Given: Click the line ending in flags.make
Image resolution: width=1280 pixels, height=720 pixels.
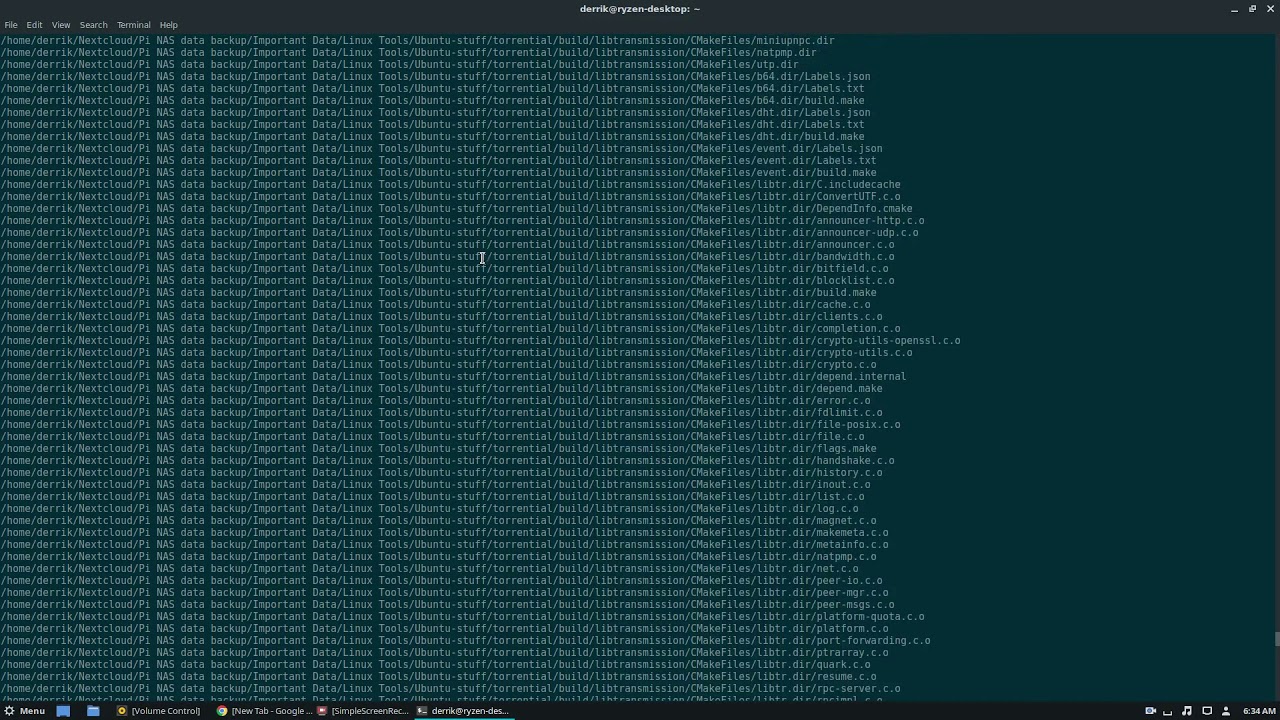Looking at the screenshot, I should [438, 448].
